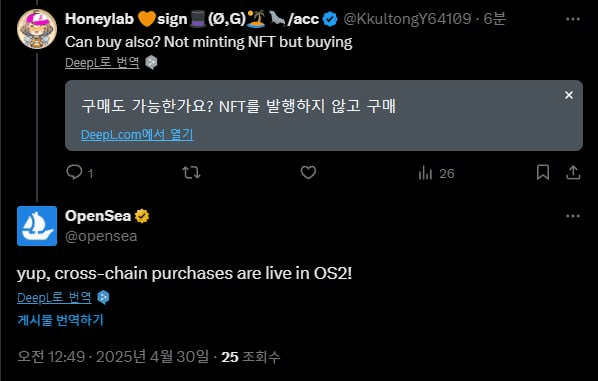This screenshot has height=381, width=598.
Task: Open the @KkultongY64109 handle
Action: click(407, 19)
